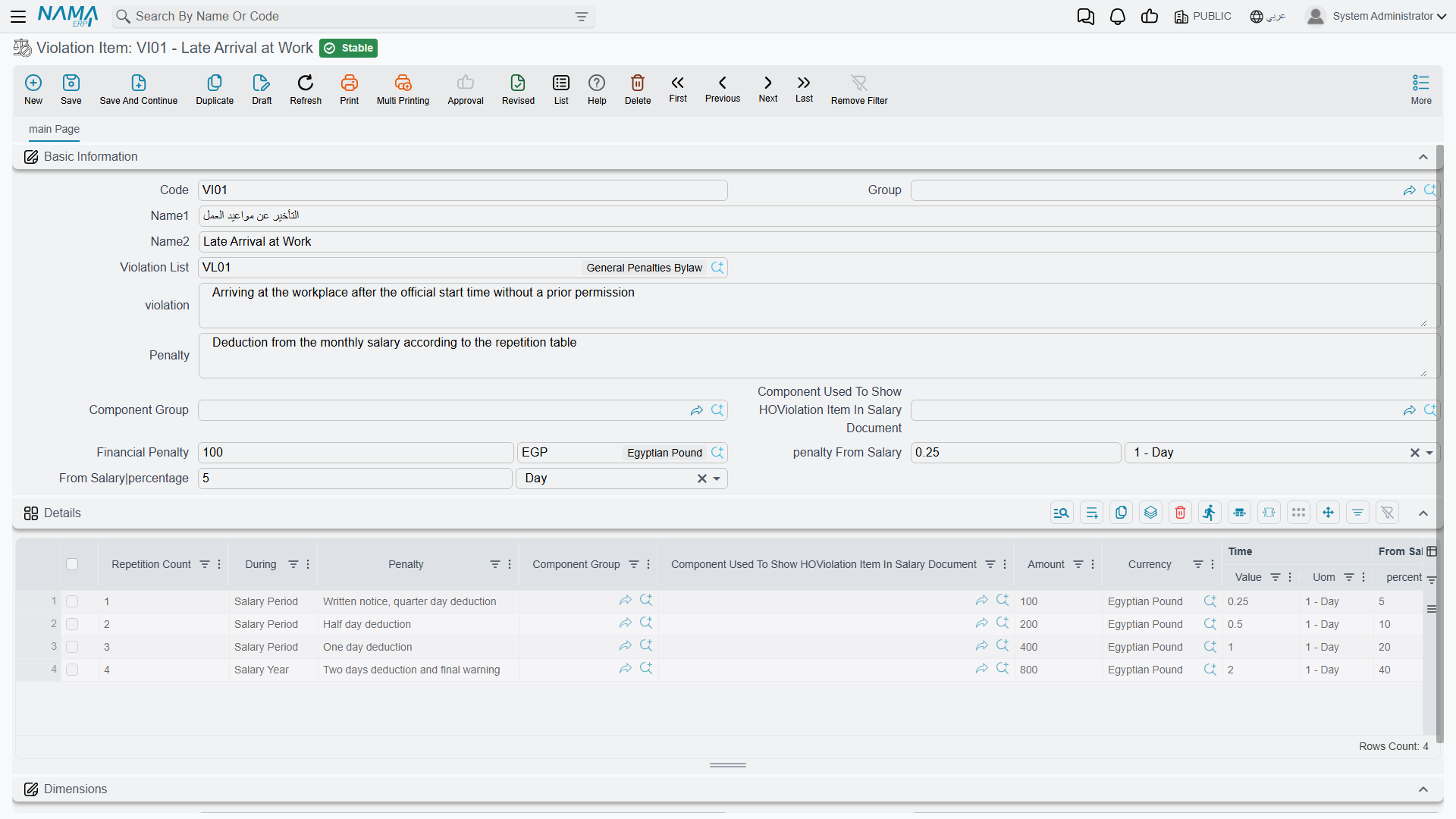Click Save And Continue in toolbar
1456x819 pixels.
coord(139,89)
